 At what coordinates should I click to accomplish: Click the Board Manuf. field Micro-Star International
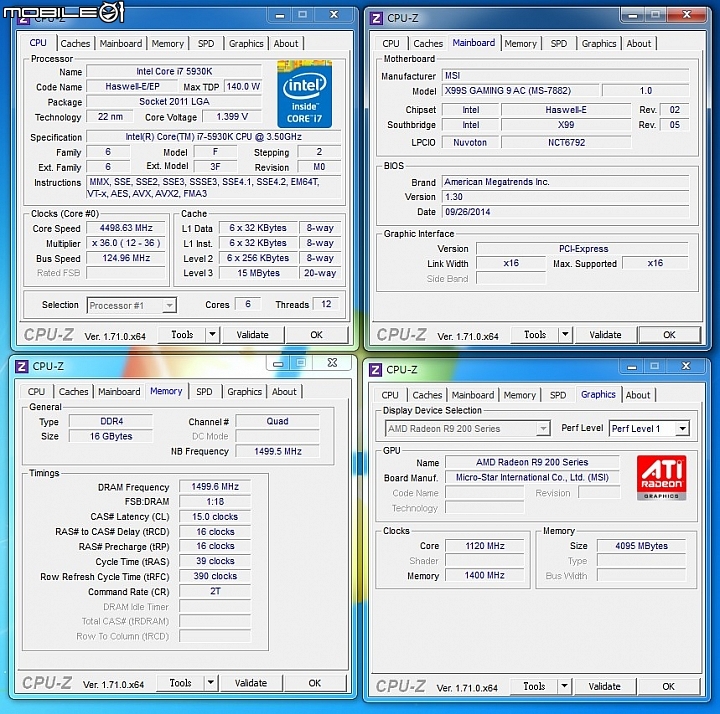532,477
